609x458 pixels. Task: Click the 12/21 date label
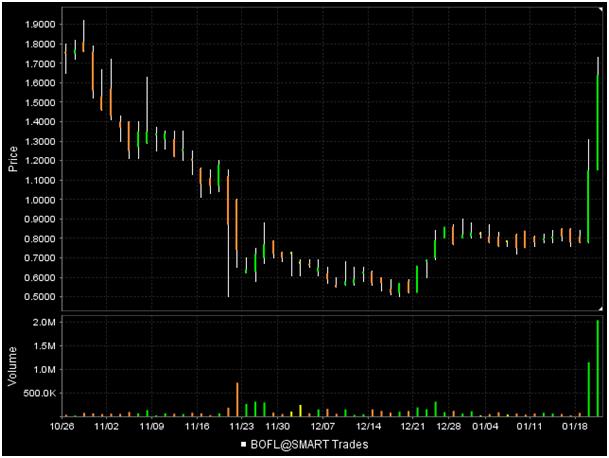[413, 426]
